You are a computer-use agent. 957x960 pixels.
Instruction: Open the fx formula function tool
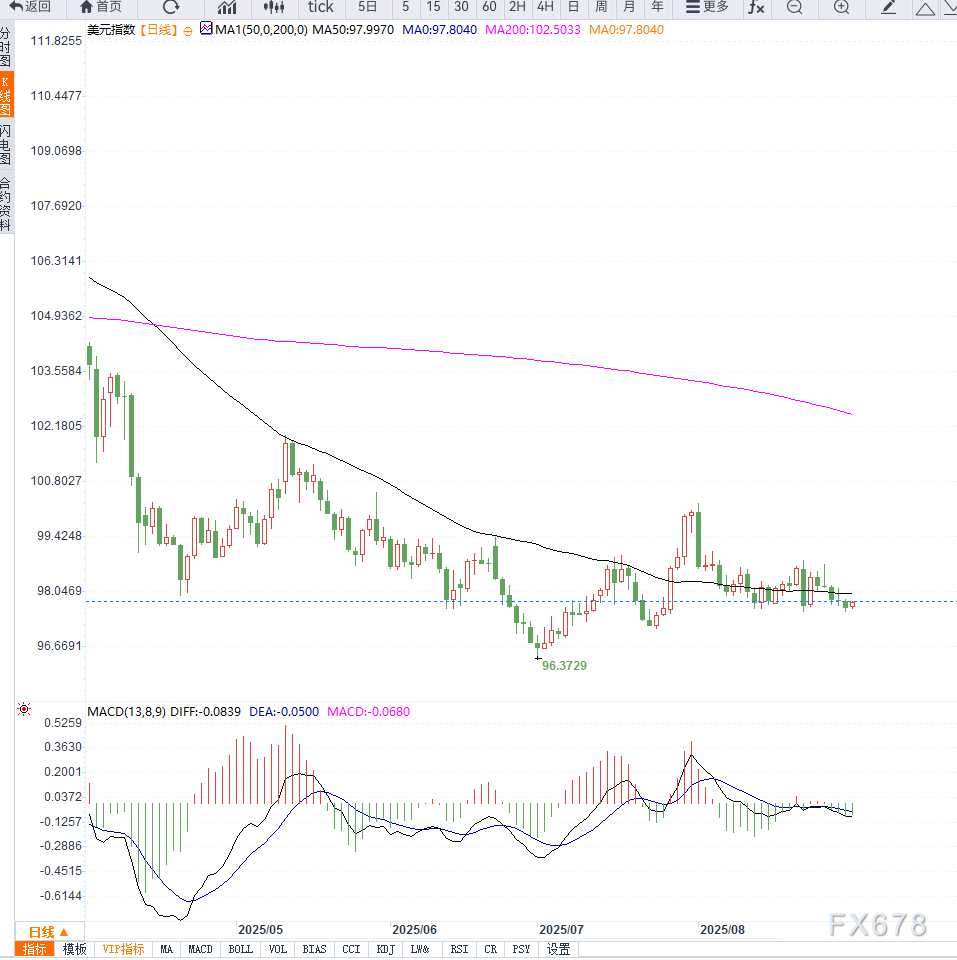[x=756, y=7]
